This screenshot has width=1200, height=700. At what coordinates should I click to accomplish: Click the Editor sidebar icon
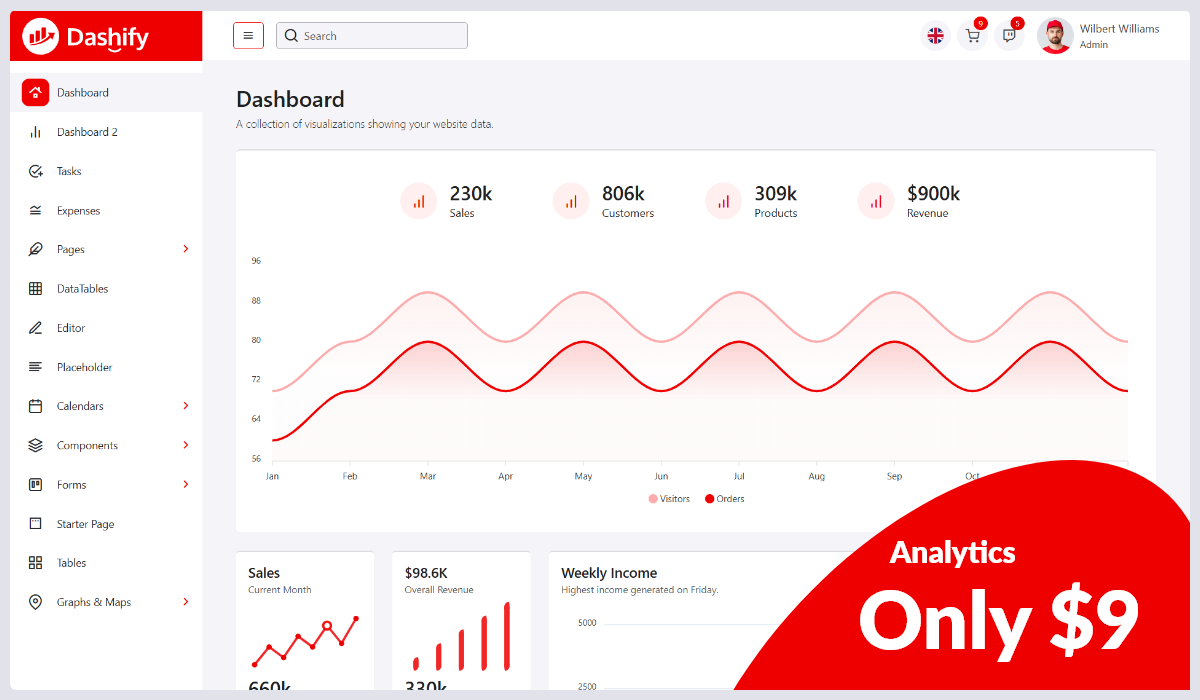click(x=33, y=327)
